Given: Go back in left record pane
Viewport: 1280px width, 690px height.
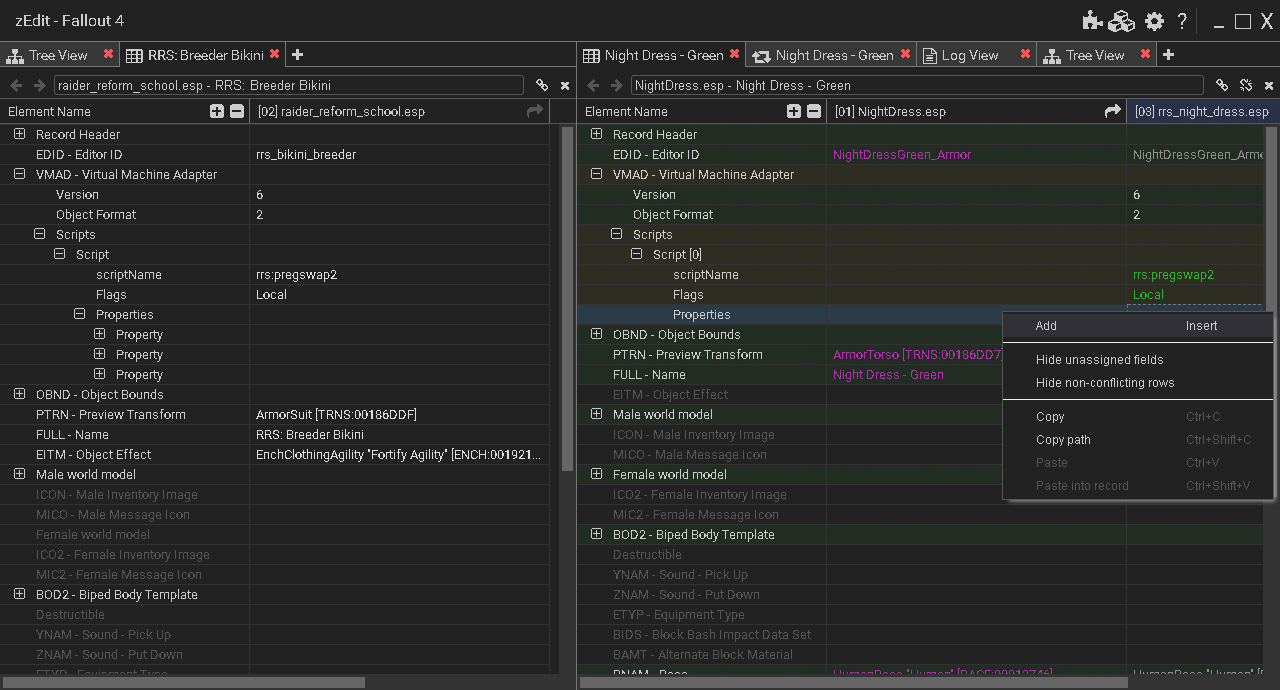Looking at the screenshot, I should 16,86.
